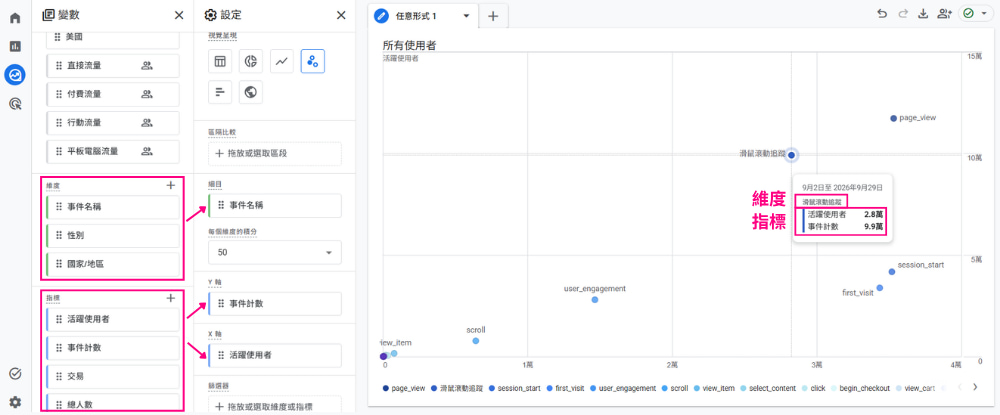Image resolution: width=1000 pixels, height=415 pixels.
Task: Select the table visualization icon
Action: (x=220, y=61)
